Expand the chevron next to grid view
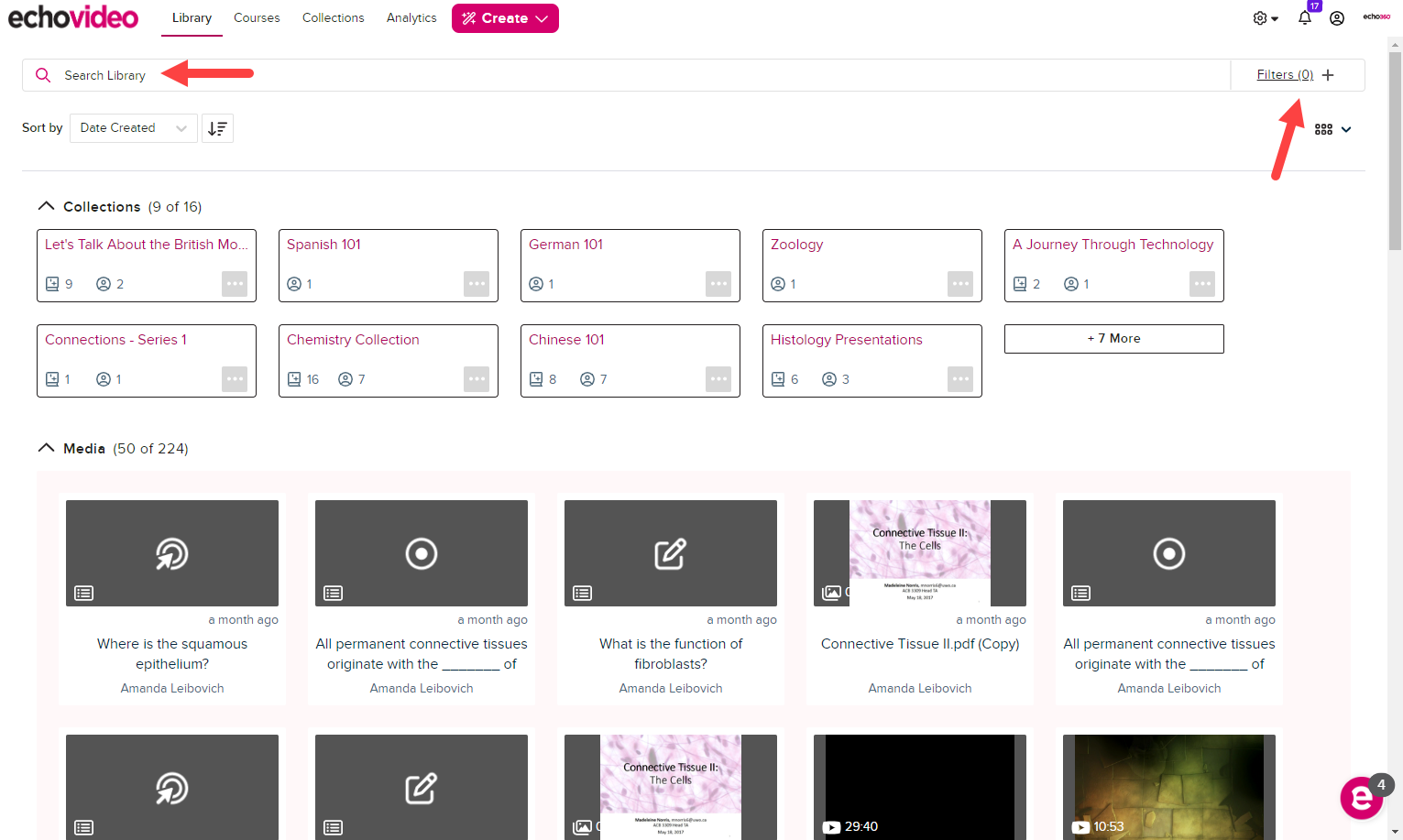This screenshot has height=840, width=1403. (x=1345, y=129)
